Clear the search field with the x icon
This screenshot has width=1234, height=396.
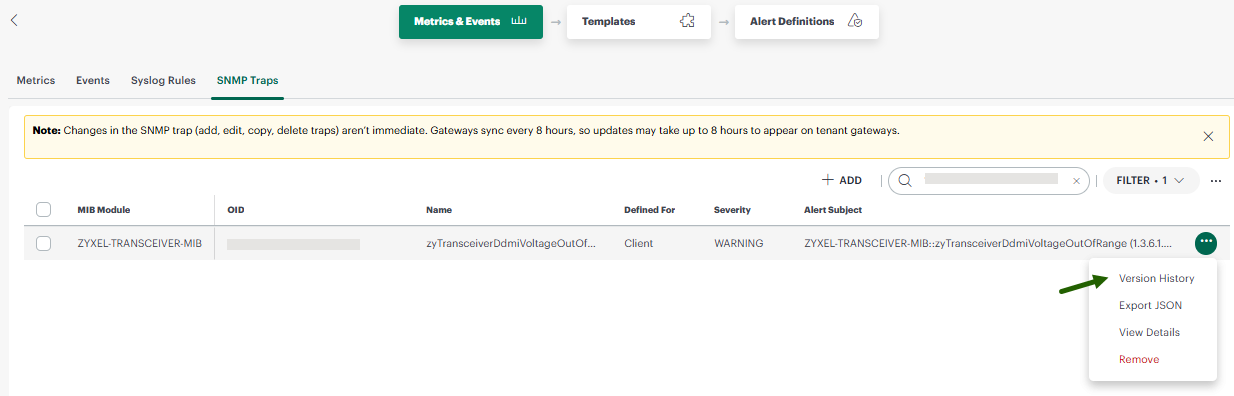click(1076, 181)
